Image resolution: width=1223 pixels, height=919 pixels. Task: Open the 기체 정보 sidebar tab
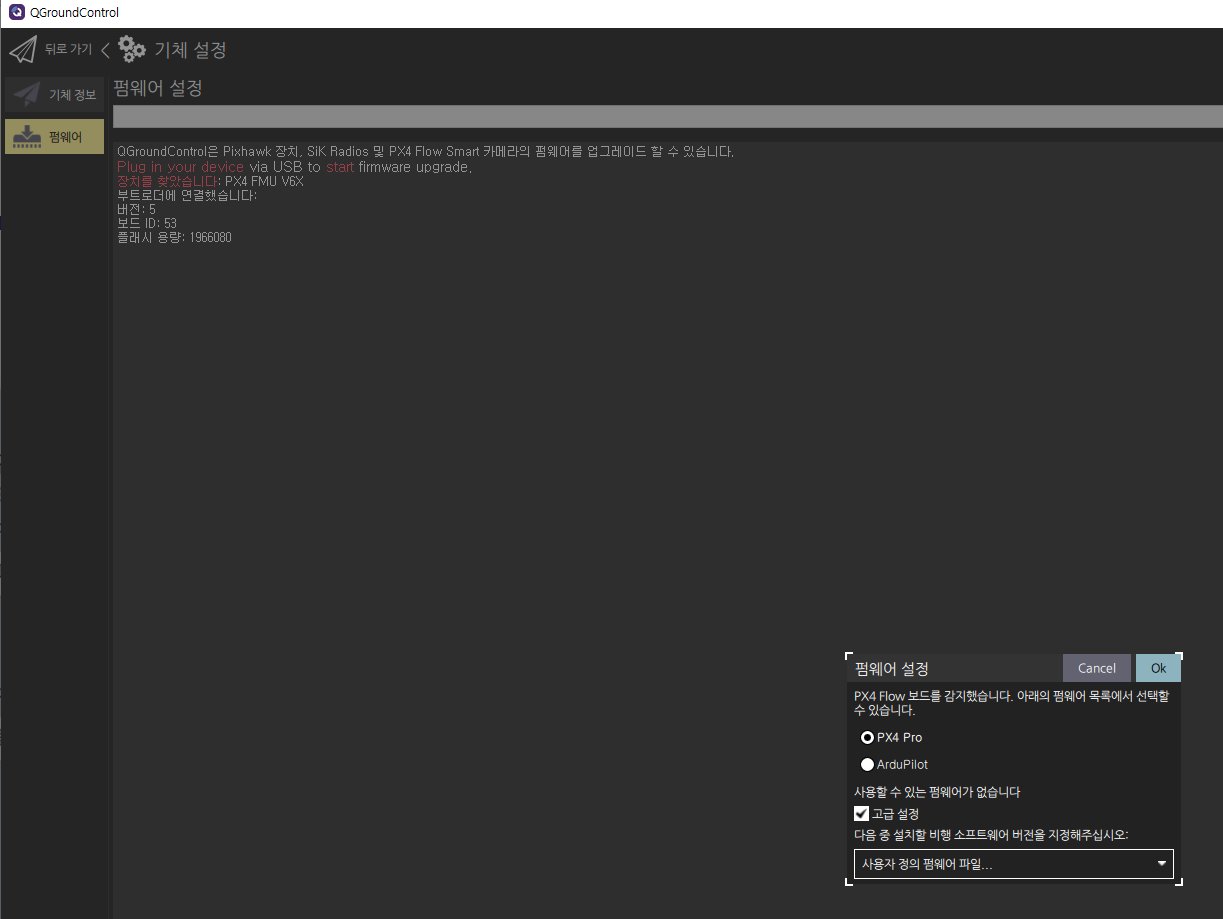tap(55, 95)
